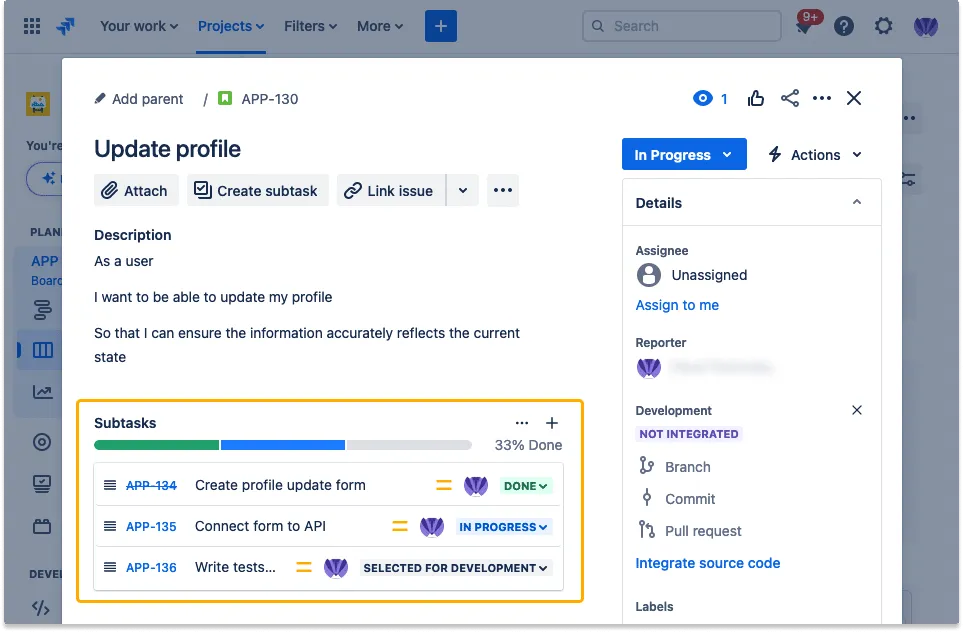Viewport: 963px width, 632px height.
Task: Click the thumbs up vote icon
Action: click(x=755, y=98)
